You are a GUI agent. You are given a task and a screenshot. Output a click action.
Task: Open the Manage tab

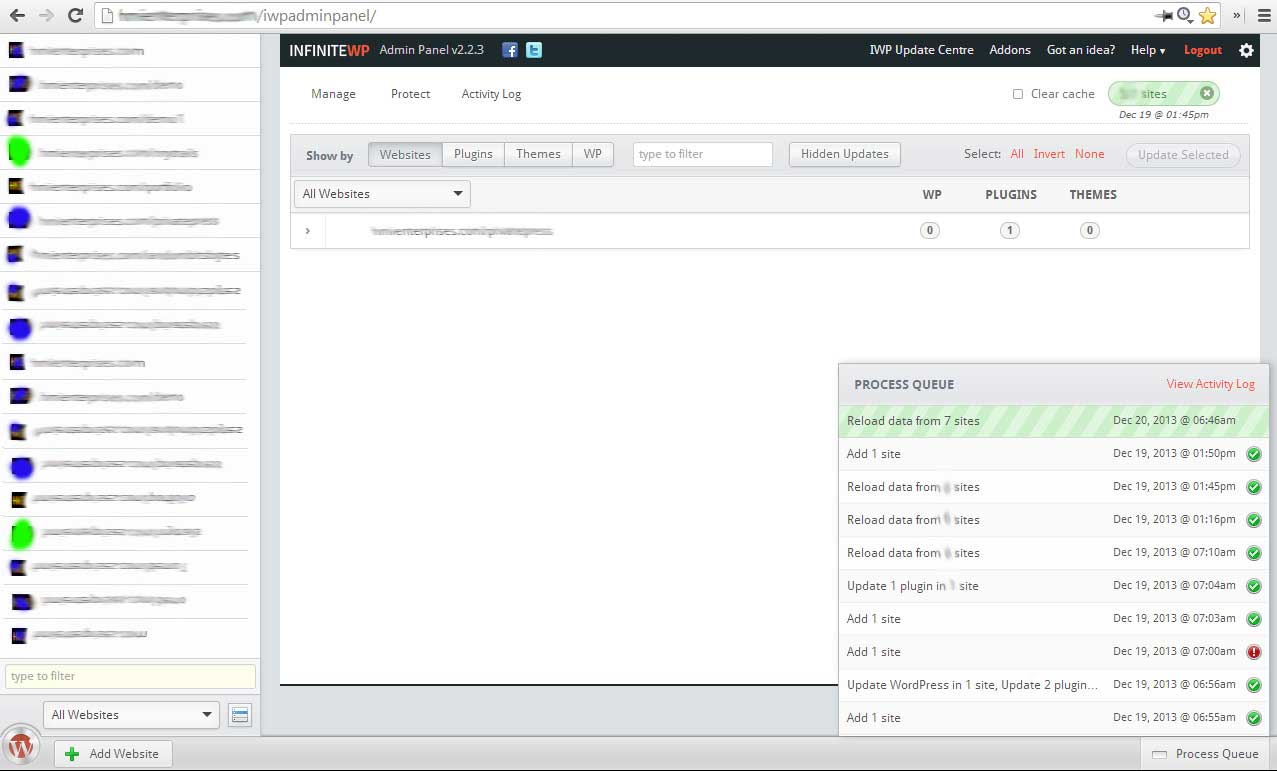pyautogui.click(x=333, y=94)
